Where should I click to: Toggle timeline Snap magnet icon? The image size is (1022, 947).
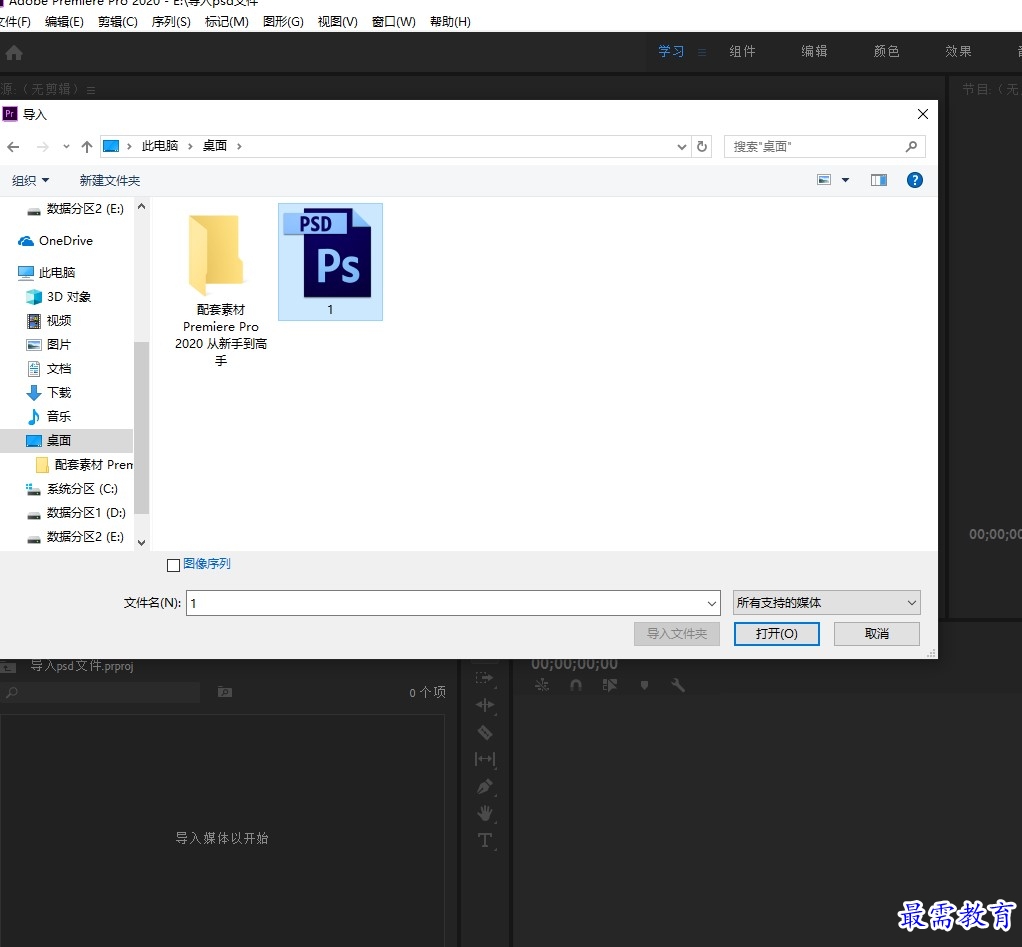pos(576,685)
